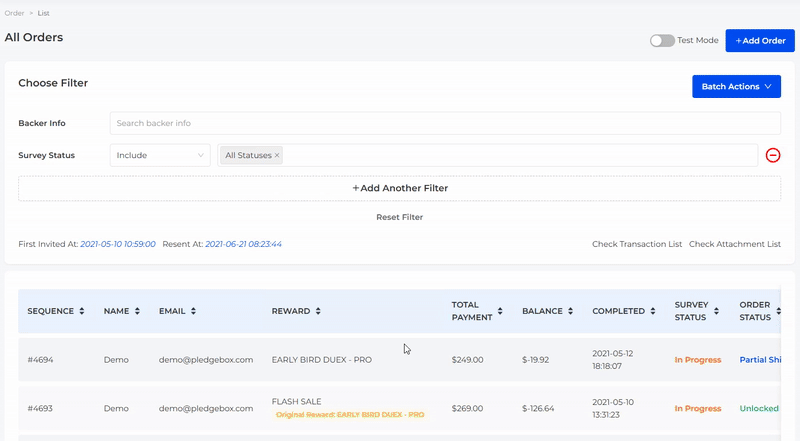Sort table by Name column
Screen dimensions: 800x441
pyautogui.click(x=137, y=311)
